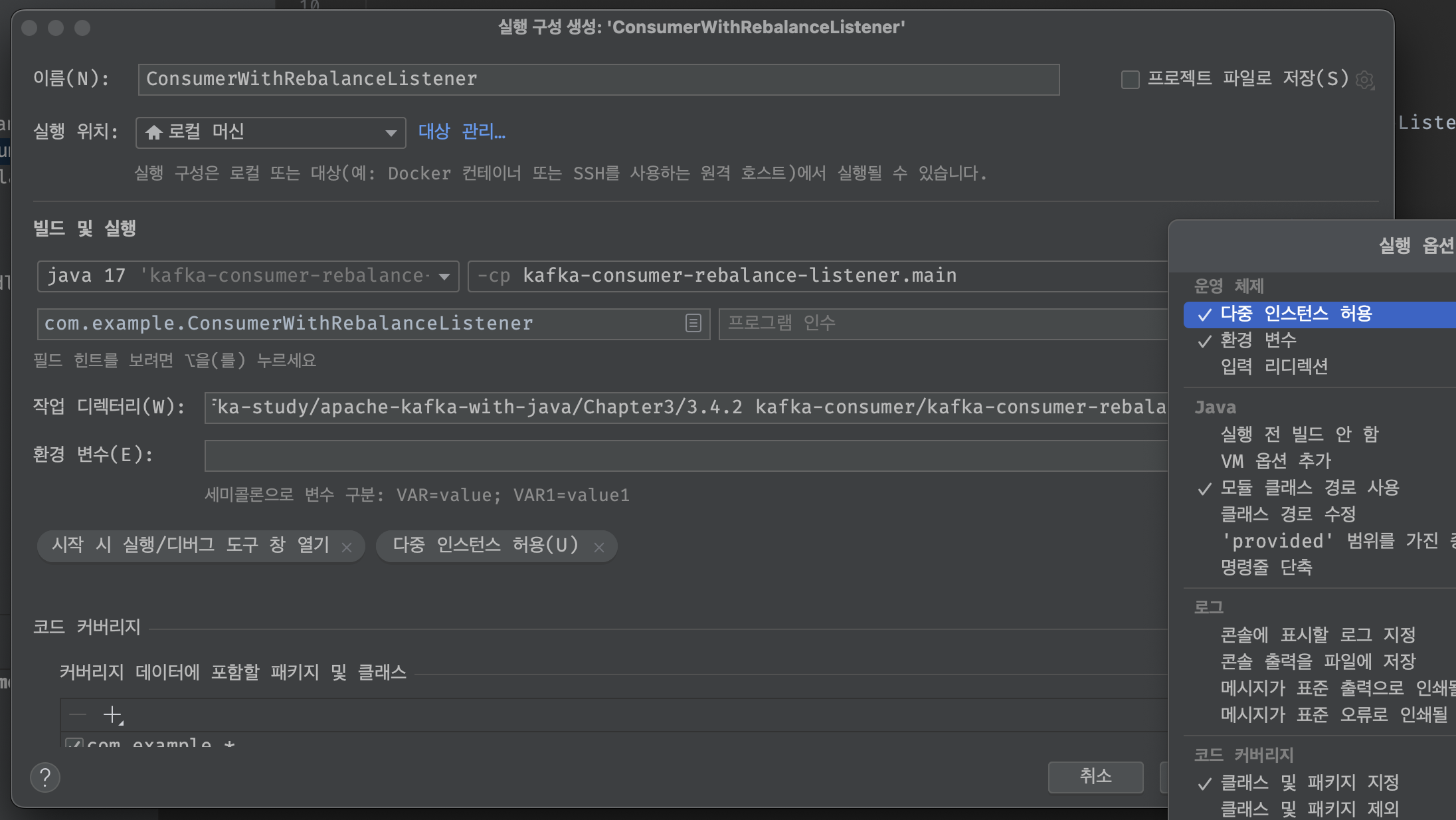This screenshot has height=820, width=1456.
Task: Toggle '환경 변수' option in run options
Action: (1258, 340)
